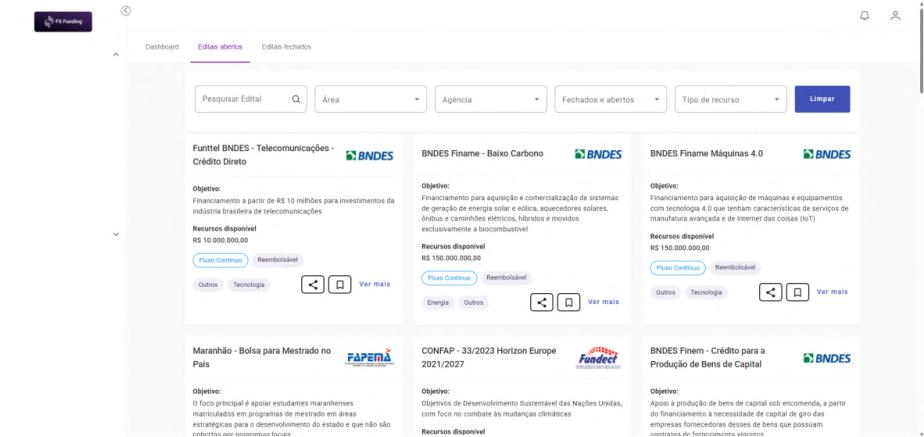Click Reembolsável tag on Máquinas 4.0 card
The image size is (924, 437).
[x=735, y=267]
